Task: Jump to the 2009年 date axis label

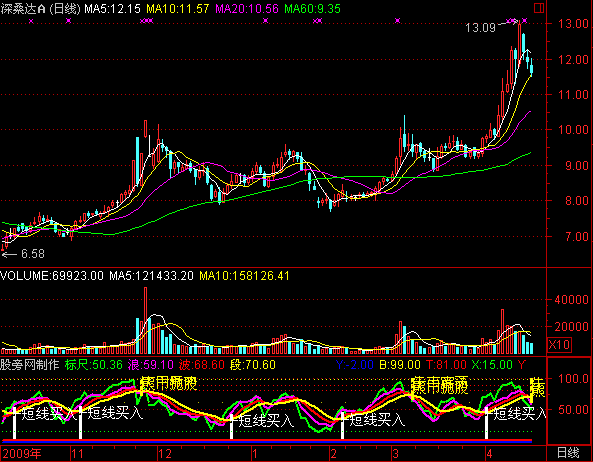Action: pyautogui.click(x=21, y=453)
